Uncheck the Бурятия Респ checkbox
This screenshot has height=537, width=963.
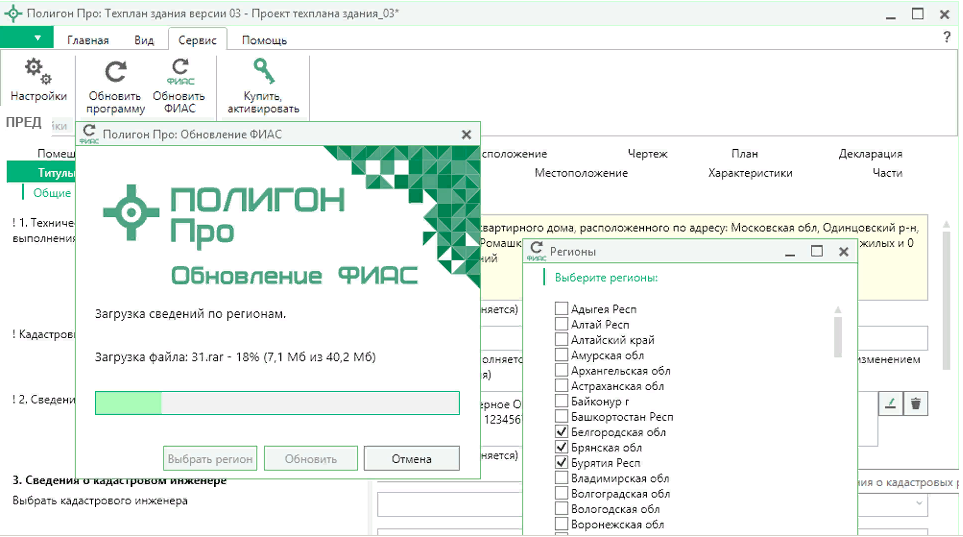click(562, 463)
